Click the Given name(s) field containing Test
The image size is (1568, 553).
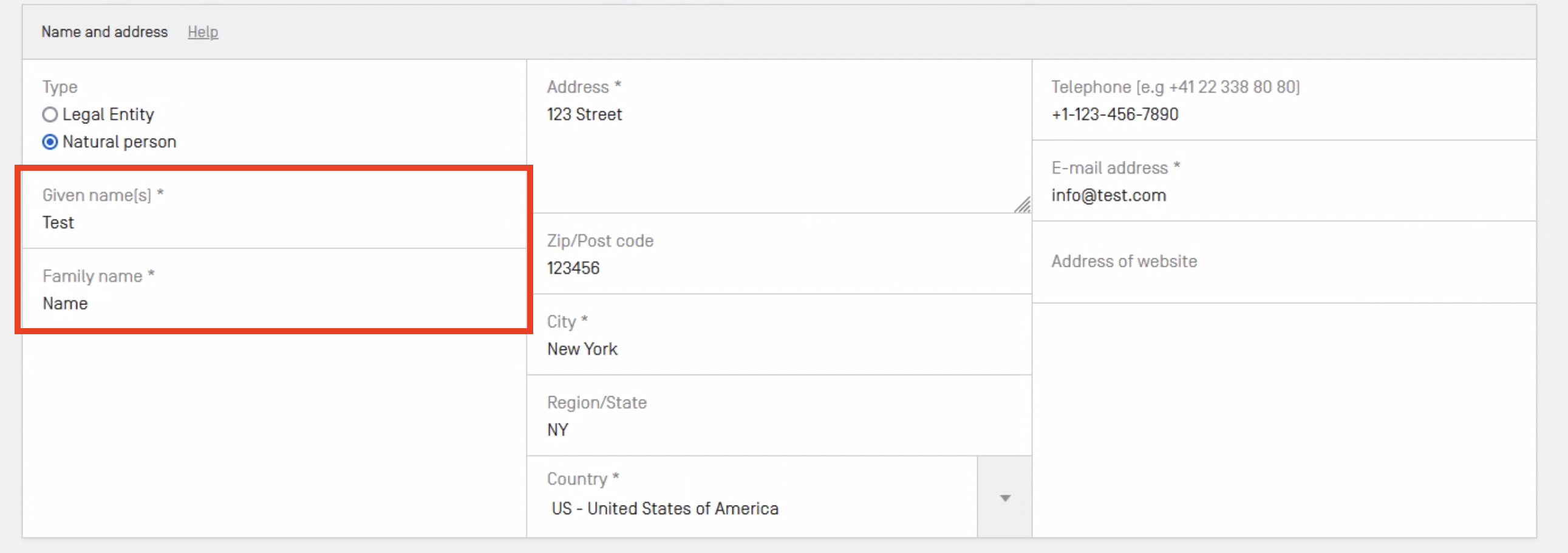tap(274, 222)
